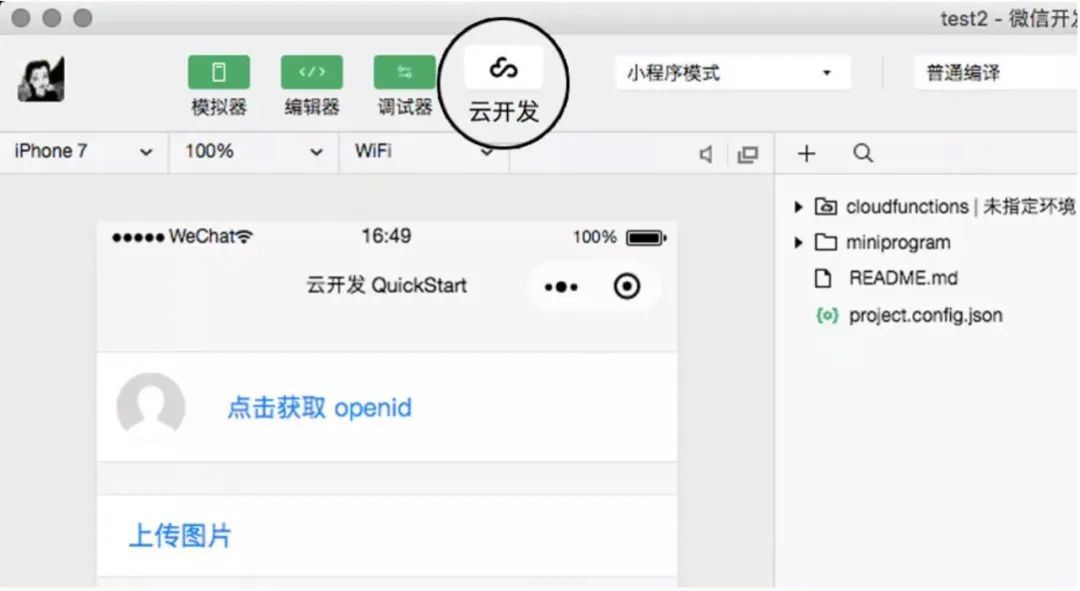Click the speaker icon to mute the simulator
This screenshot has height=591, width=1080.
(x=706, y=152)
